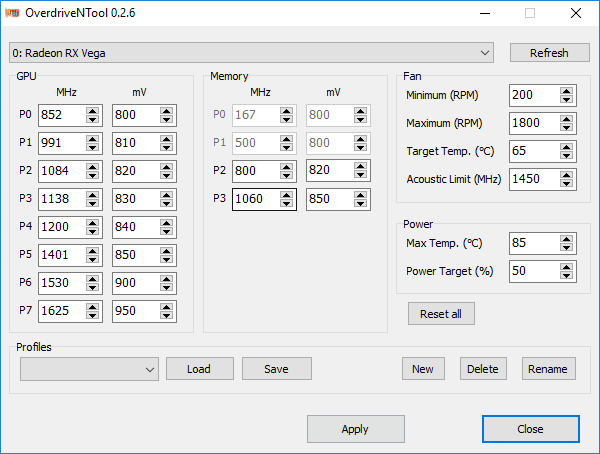Decrease Acoustic Limit with the down arrow
The height and width of the screenshot is (454, 600).
[567, 183]
